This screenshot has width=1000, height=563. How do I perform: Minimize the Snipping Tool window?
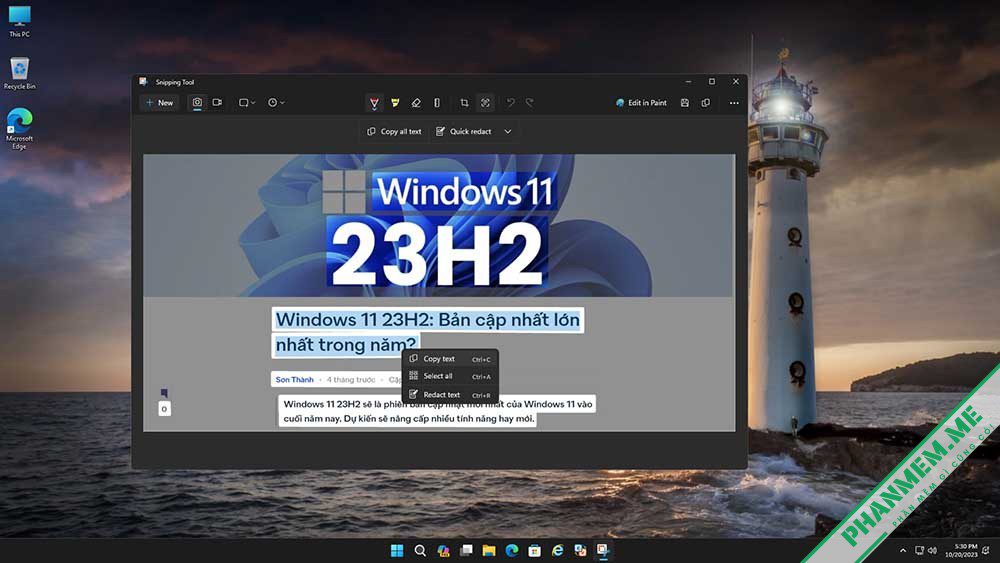point(688,82)
